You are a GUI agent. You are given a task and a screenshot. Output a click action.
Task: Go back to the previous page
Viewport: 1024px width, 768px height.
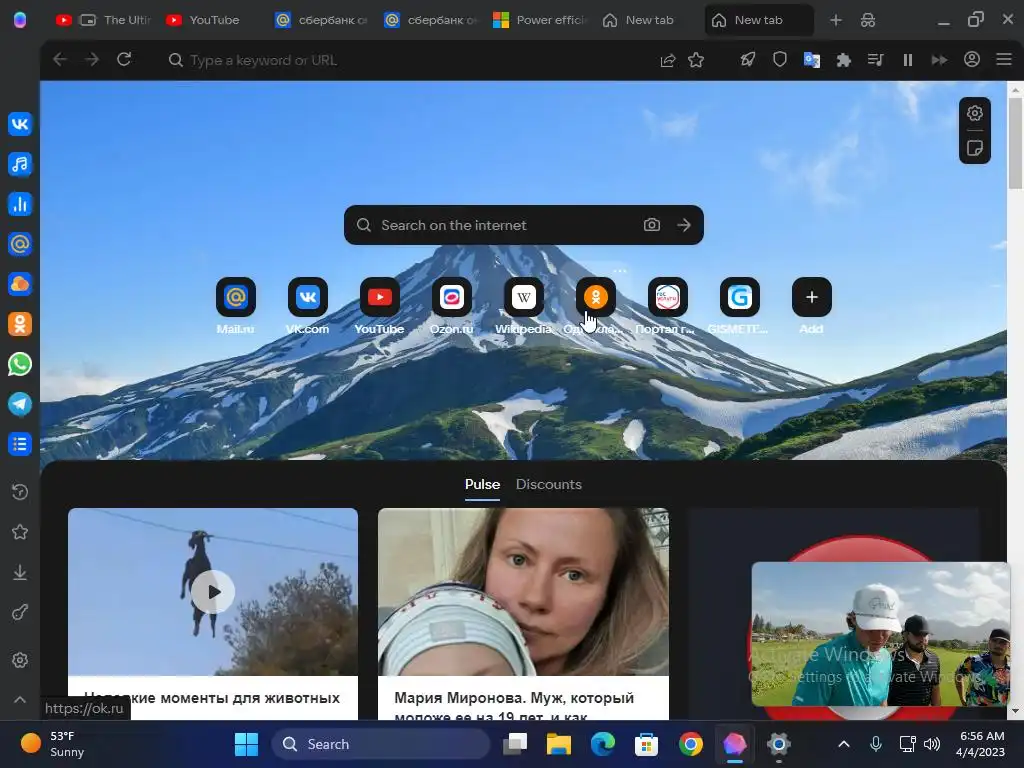click(x=60, y=59)
